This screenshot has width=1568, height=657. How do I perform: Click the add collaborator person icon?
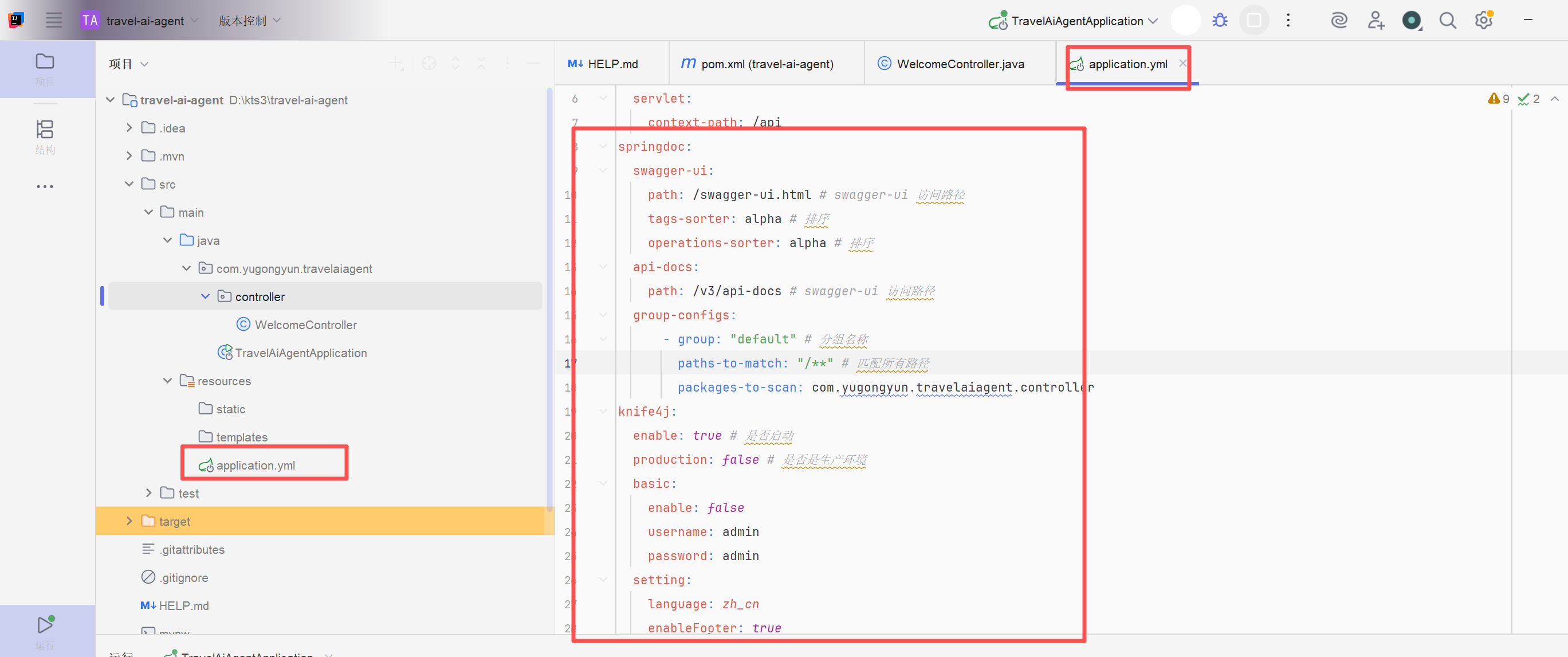[x=1376, y=21]
